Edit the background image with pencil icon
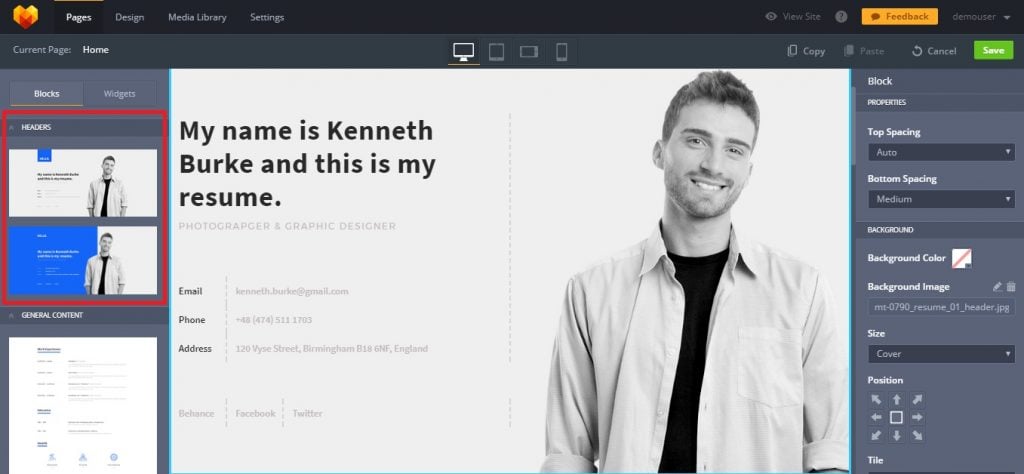 click(x=996, y=287)
